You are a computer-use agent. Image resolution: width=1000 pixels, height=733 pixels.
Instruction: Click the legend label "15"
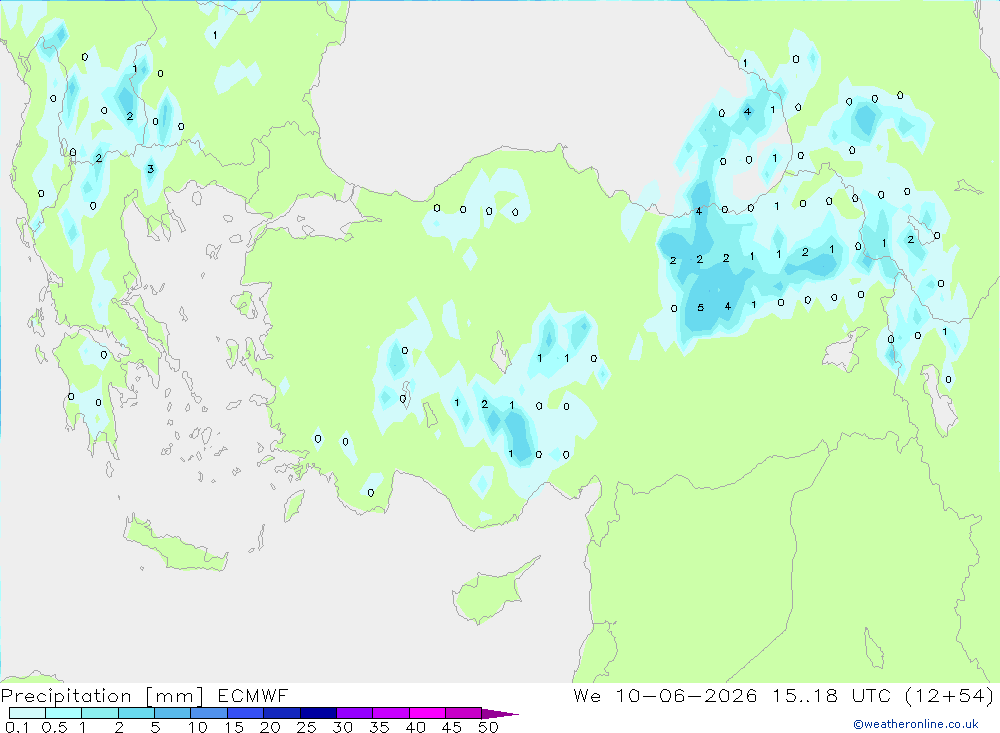click(x=234, y=727)
